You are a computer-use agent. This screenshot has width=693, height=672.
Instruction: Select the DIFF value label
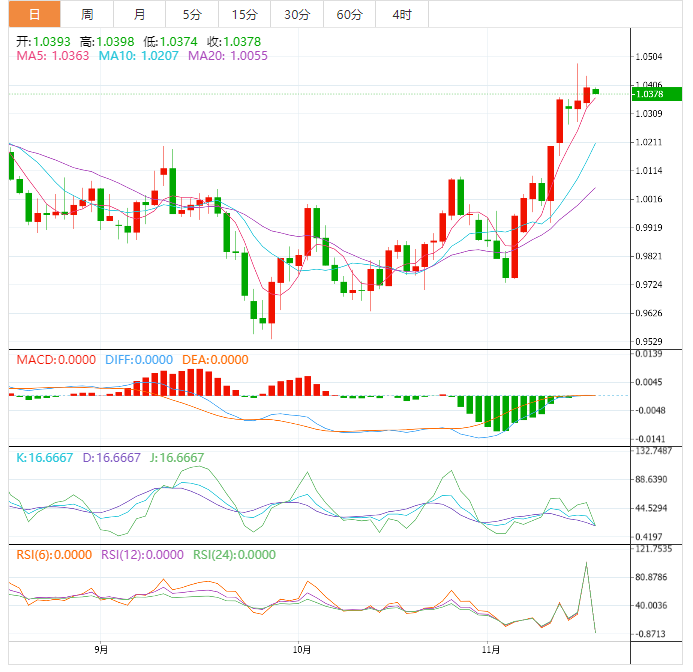coord(133,360)
